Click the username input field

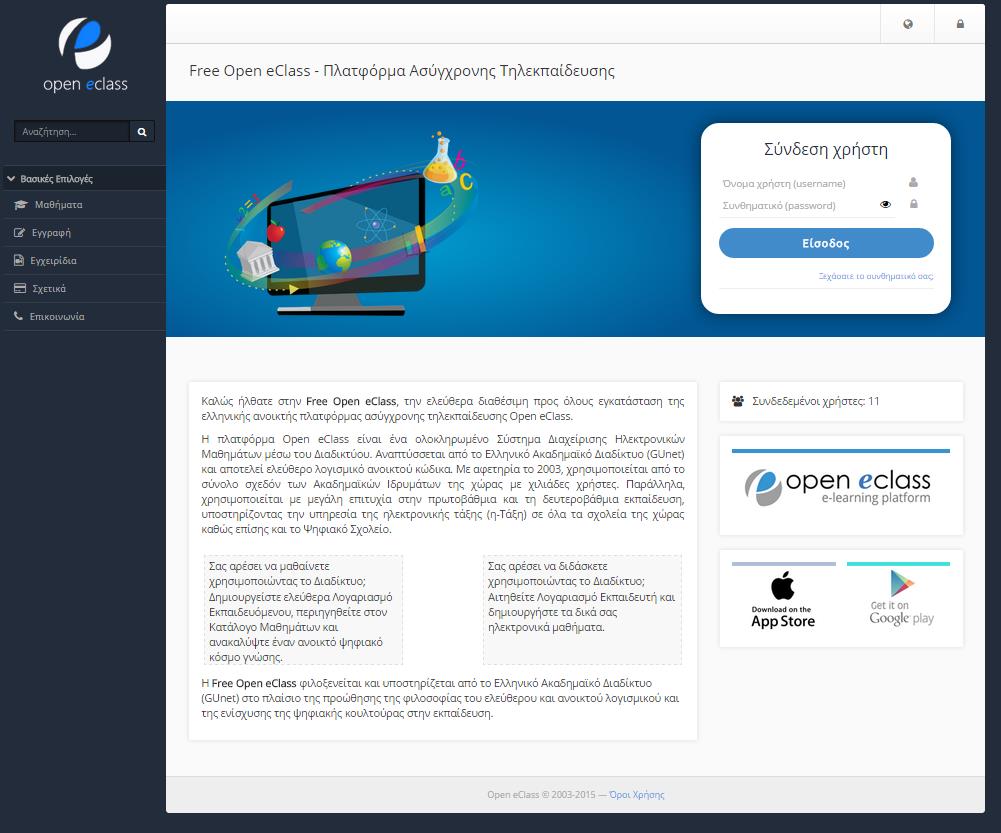coord(809,184)
